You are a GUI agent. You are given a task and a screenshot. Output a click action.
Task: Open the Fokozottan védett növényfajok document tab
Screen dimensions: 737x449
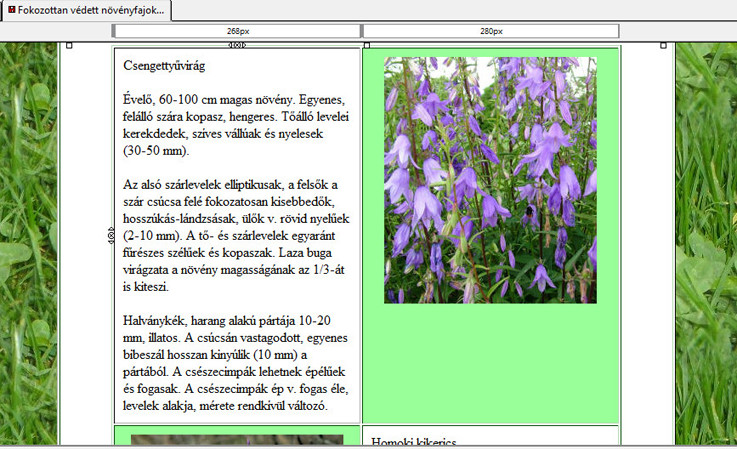point(90,10)
